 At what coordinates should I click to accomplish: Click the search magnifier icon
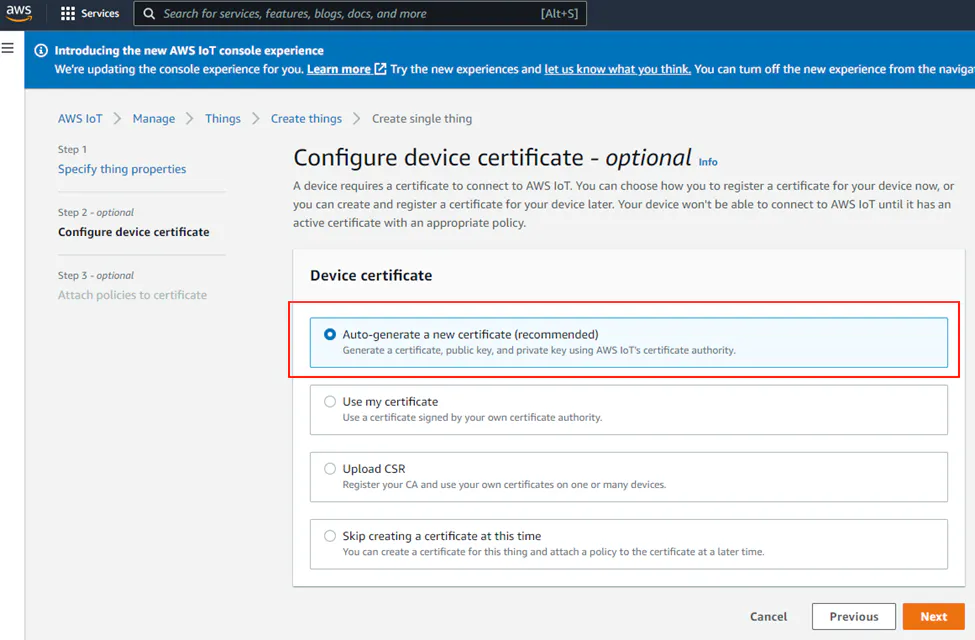(x=149, y=14)
